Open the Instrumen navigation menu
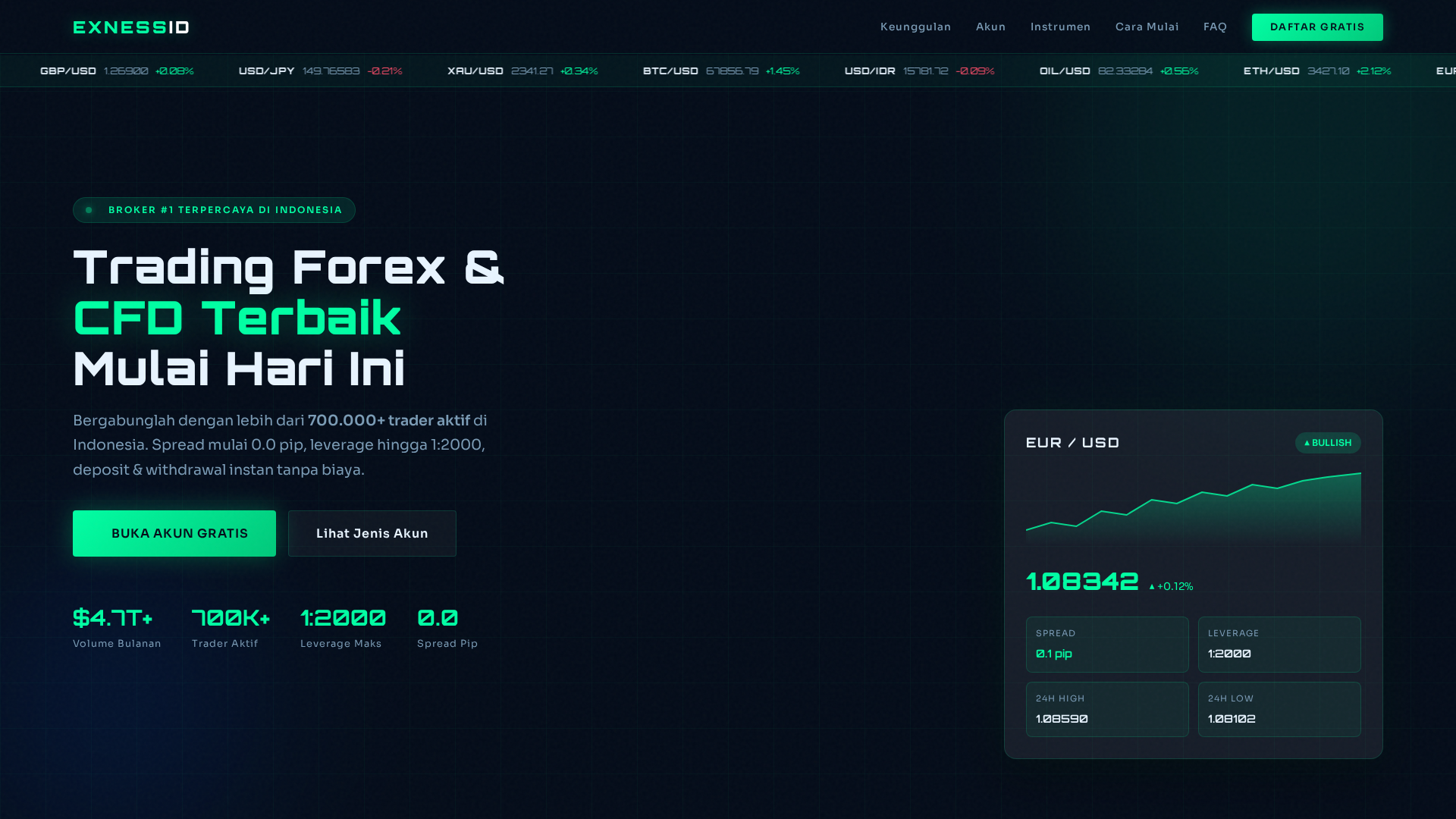 pyautogui.click(x=1060, y=27)
